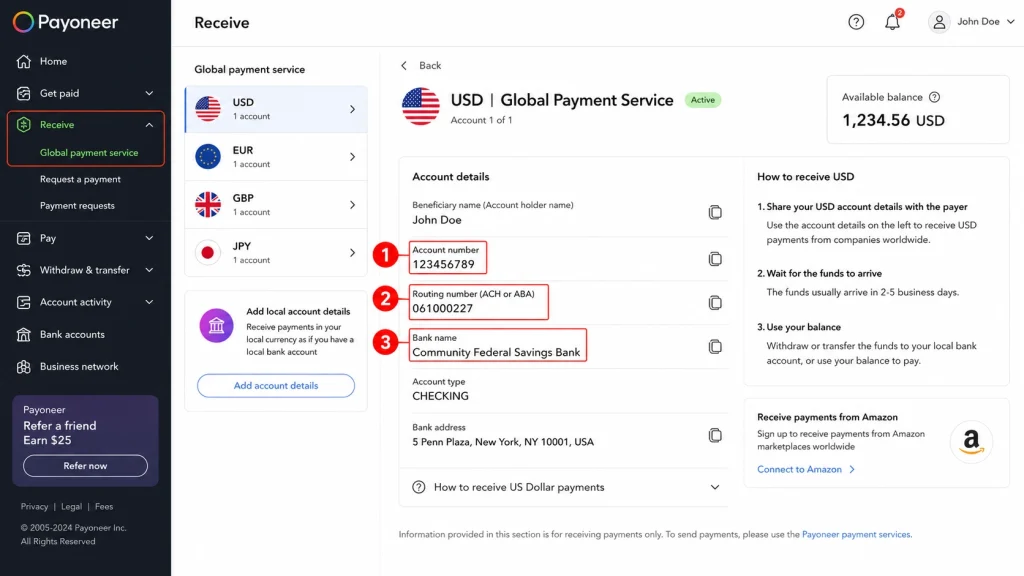Select the JPY account row
1024x576 pixels.
point(276,253)
